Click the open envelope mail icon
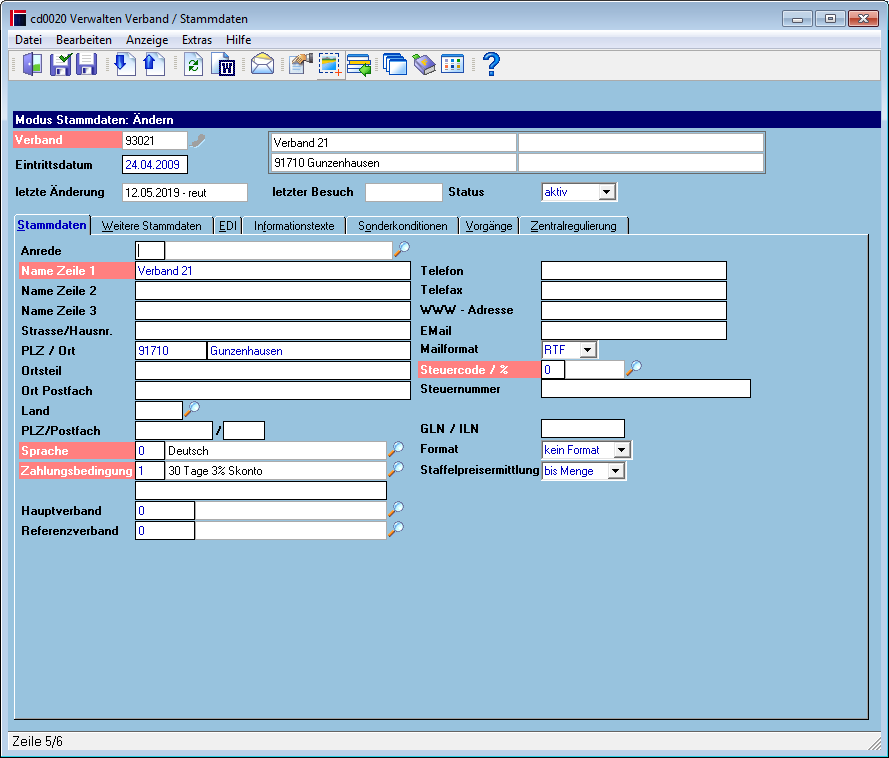The image size is (889, 758). coord(263,64)
